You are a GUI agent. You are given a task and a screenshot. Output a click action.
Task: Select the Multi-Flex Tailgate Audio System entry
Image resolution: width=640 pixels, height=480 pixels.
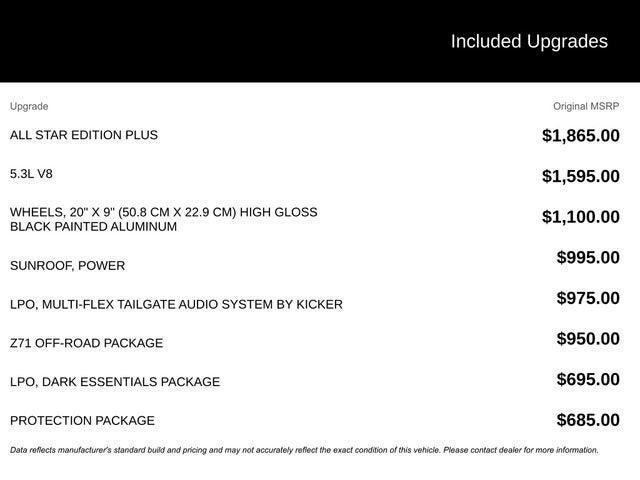coord(176,304)
